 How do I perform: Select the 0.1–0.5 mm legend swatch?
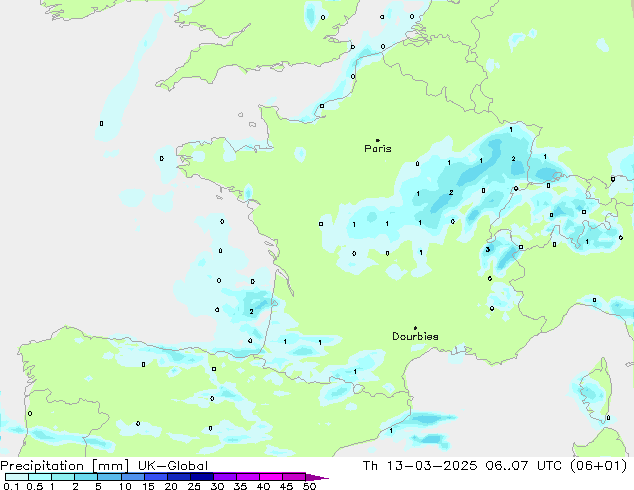pyautogui.click(x=17, y=477)
